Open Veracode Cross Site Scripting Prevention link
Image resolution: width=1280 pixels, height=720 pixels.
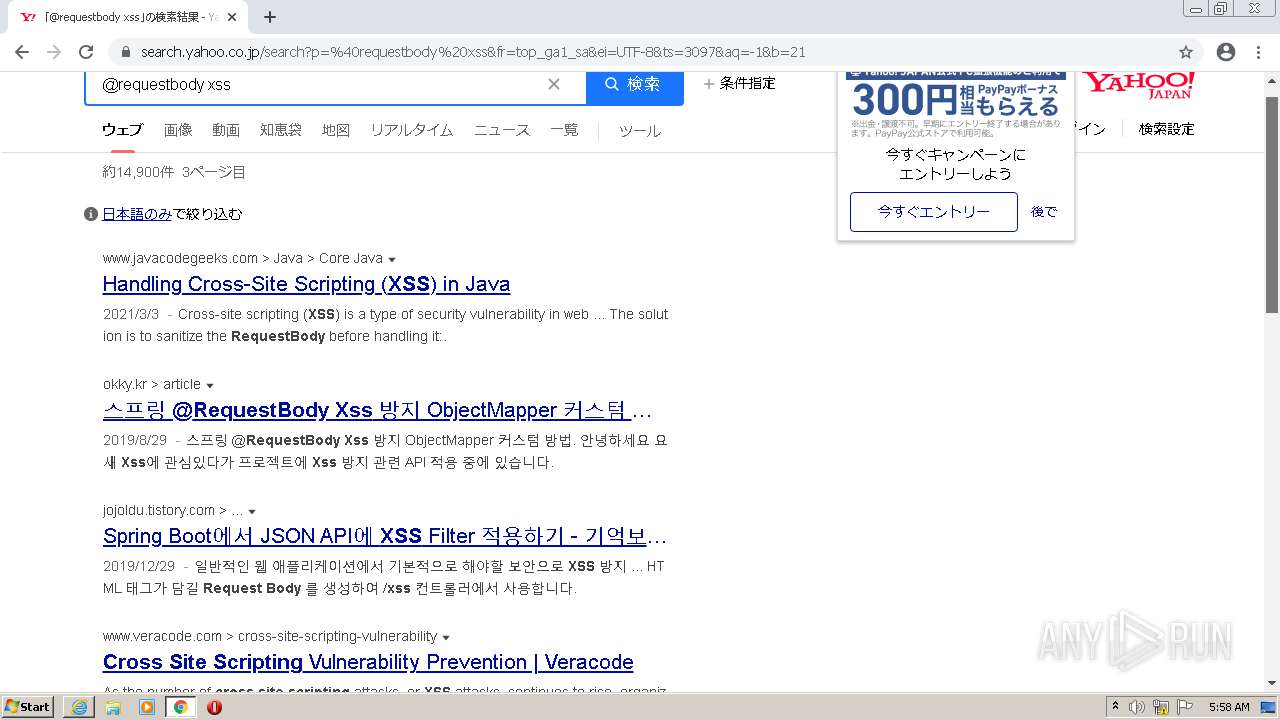click(x=368, y=662)
